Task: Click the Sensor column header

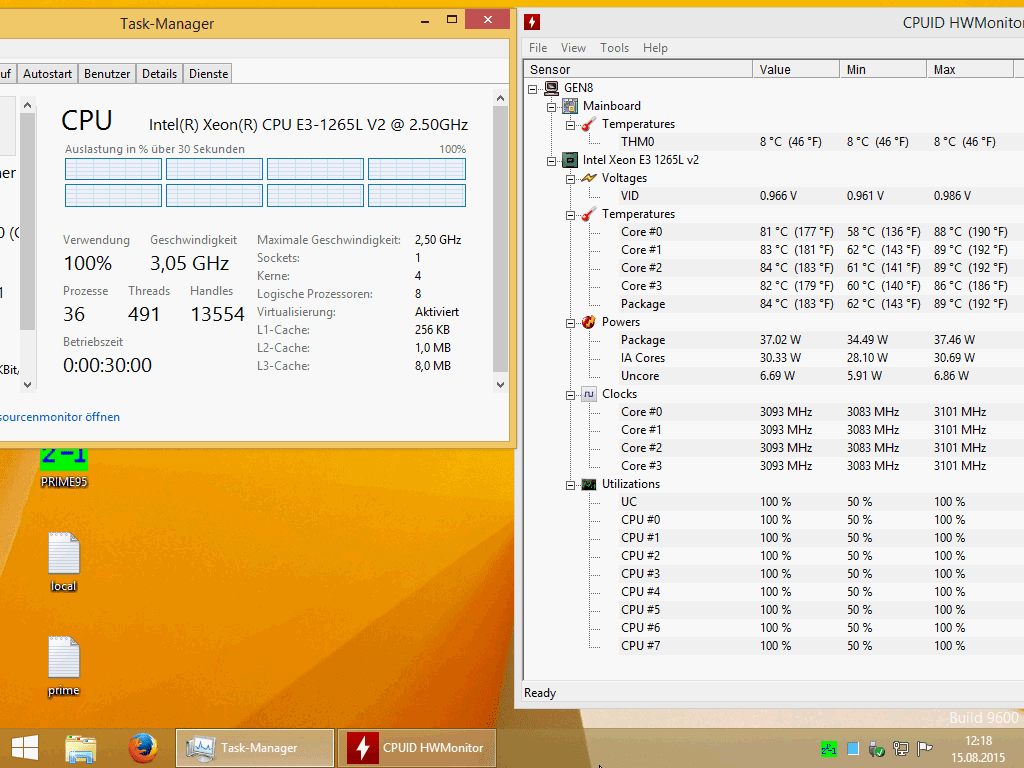Action: pyautogui.click(x=638, y=69)
